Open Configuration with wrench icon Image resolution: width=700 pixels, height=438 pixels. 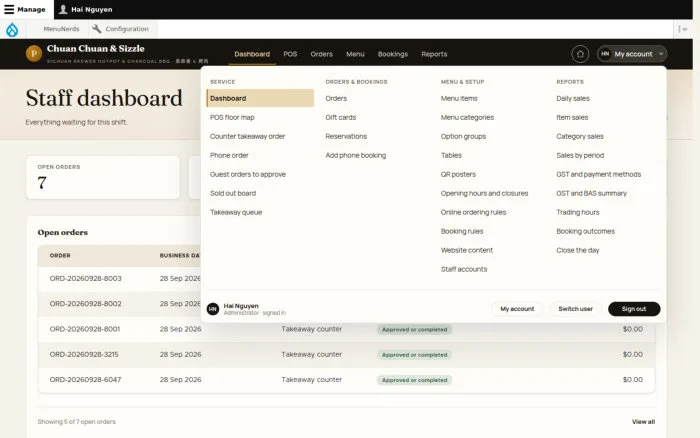(121, 29)
